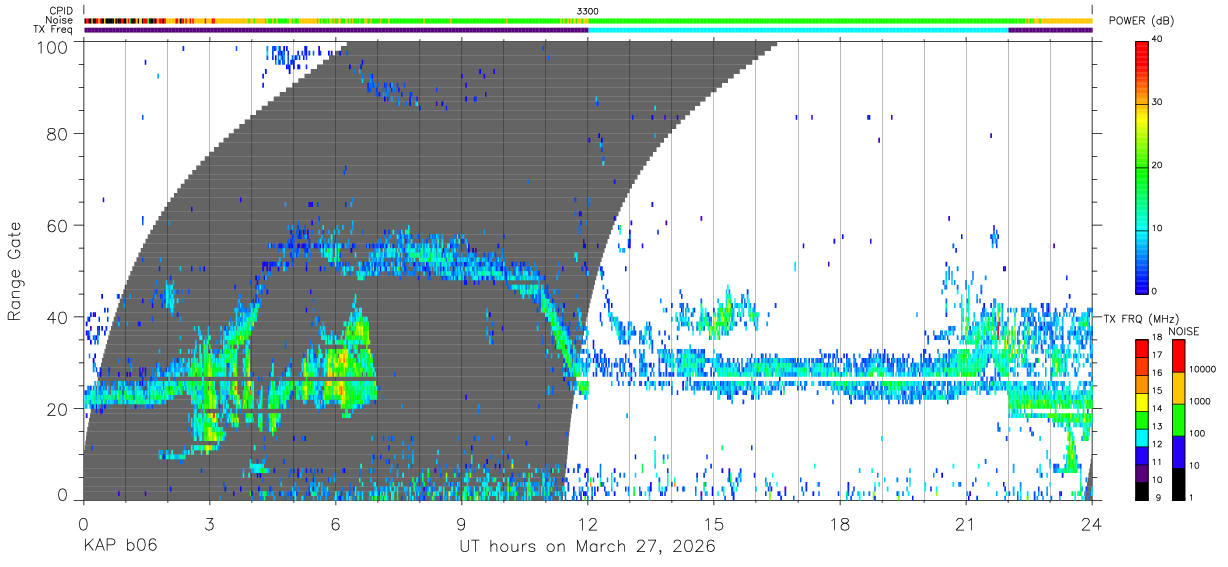The image size is (1228, 567).
Task: Click the cyan TX Freq strip after 12 UT
Action: point(798,30)
